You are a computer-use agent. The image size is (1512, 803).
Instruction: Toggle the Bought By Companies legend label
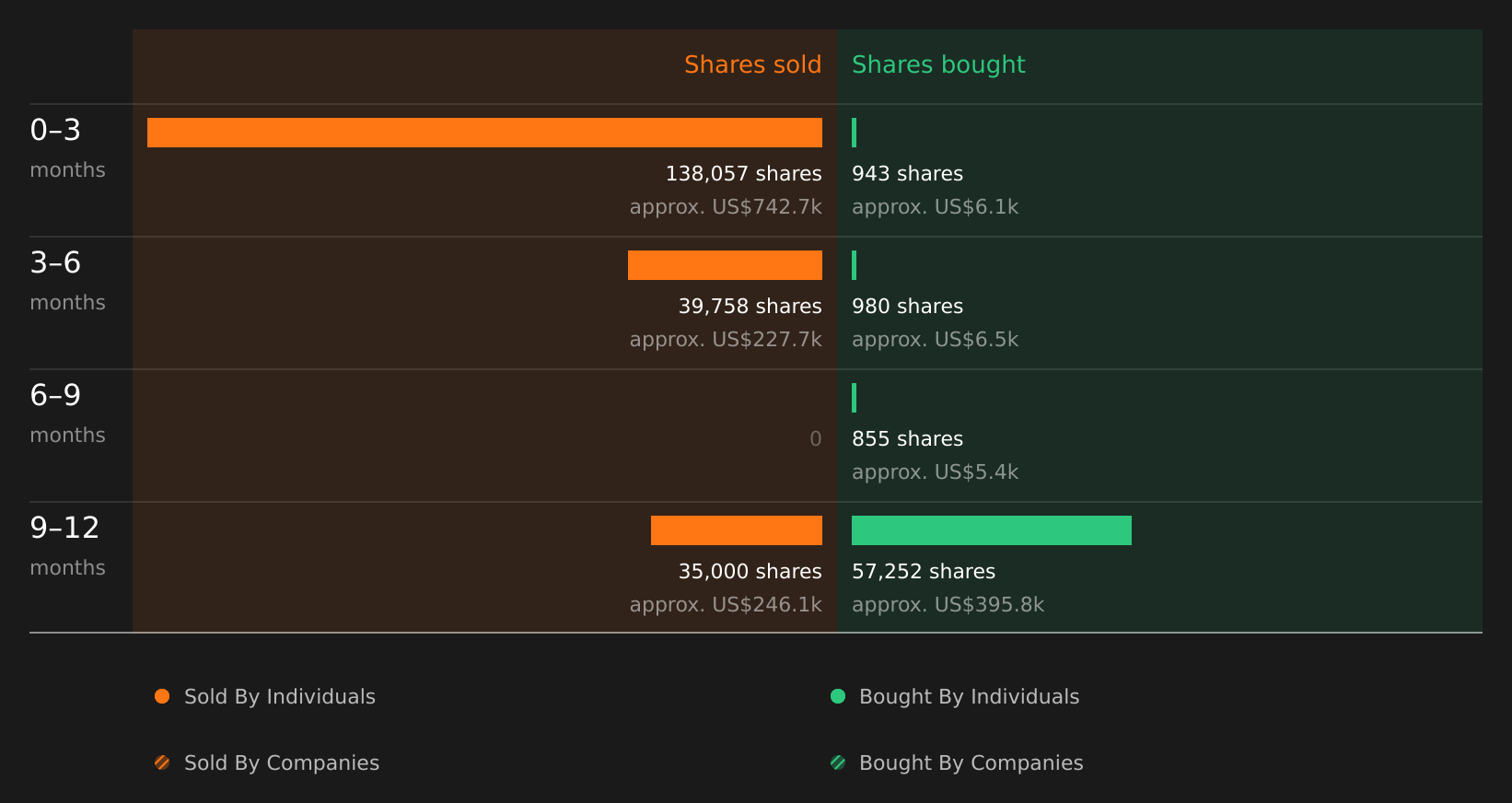971,762
